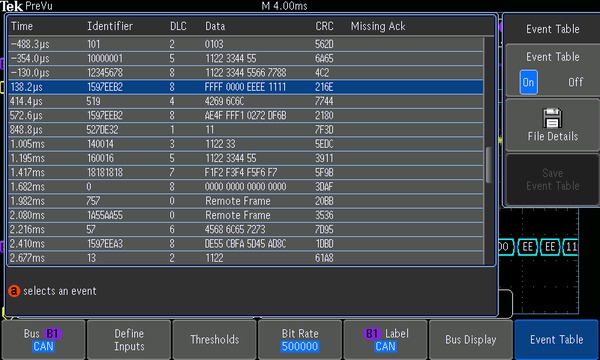
Task: Open the Bit Rate 500000 setting
Action: (300, 340)
